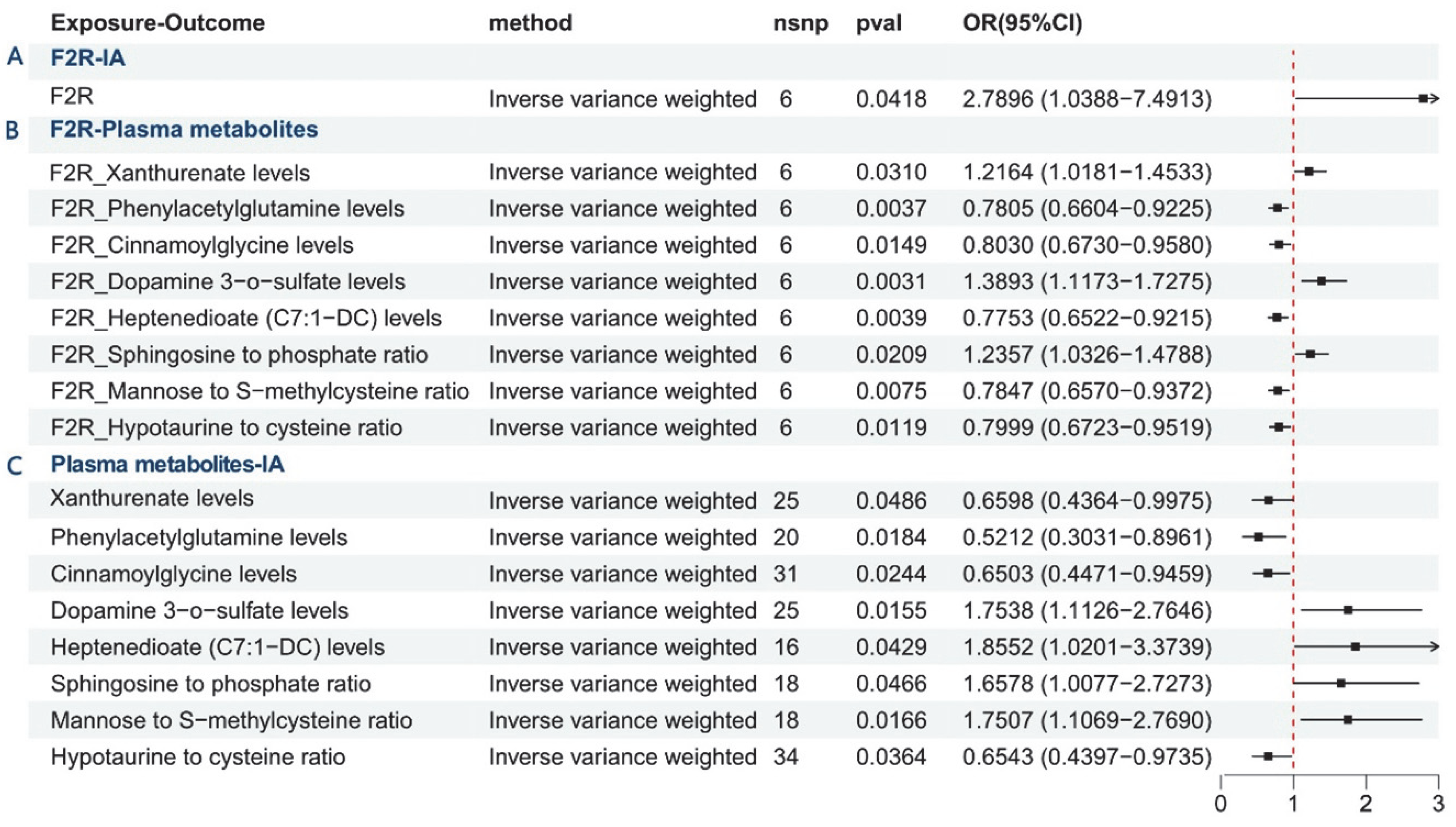The width and height of the screenshot is (1456, 827).
Task: Select the Hypotaurine to cysteine ratio label in panel C
Action: [198, 757]
